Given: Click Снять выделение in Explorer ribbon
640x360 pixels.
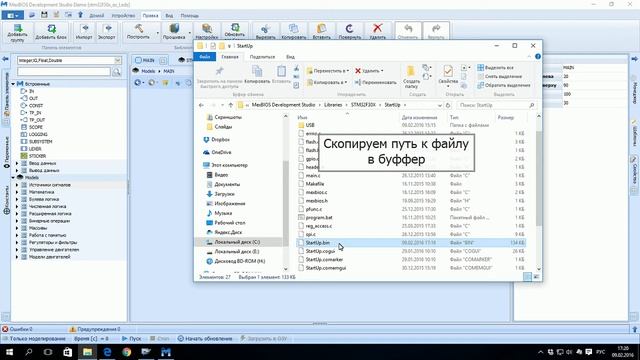Looking at the screenshot, I should tap(499, 76).
